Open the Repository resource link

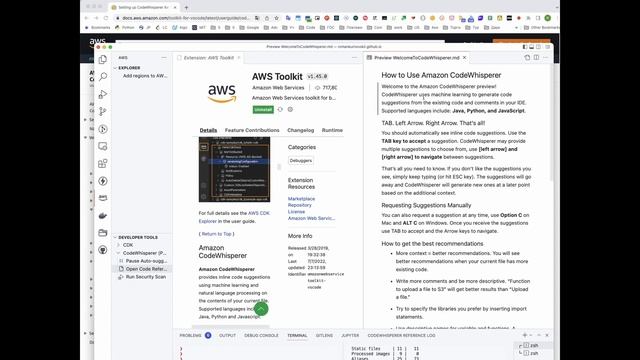click(300, 205)
